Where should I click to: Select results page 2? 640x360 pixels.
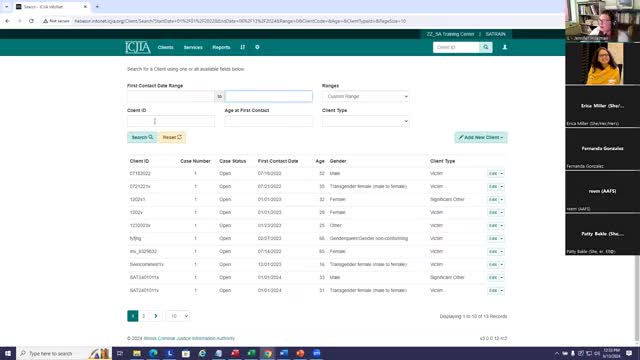coord(144,316)
